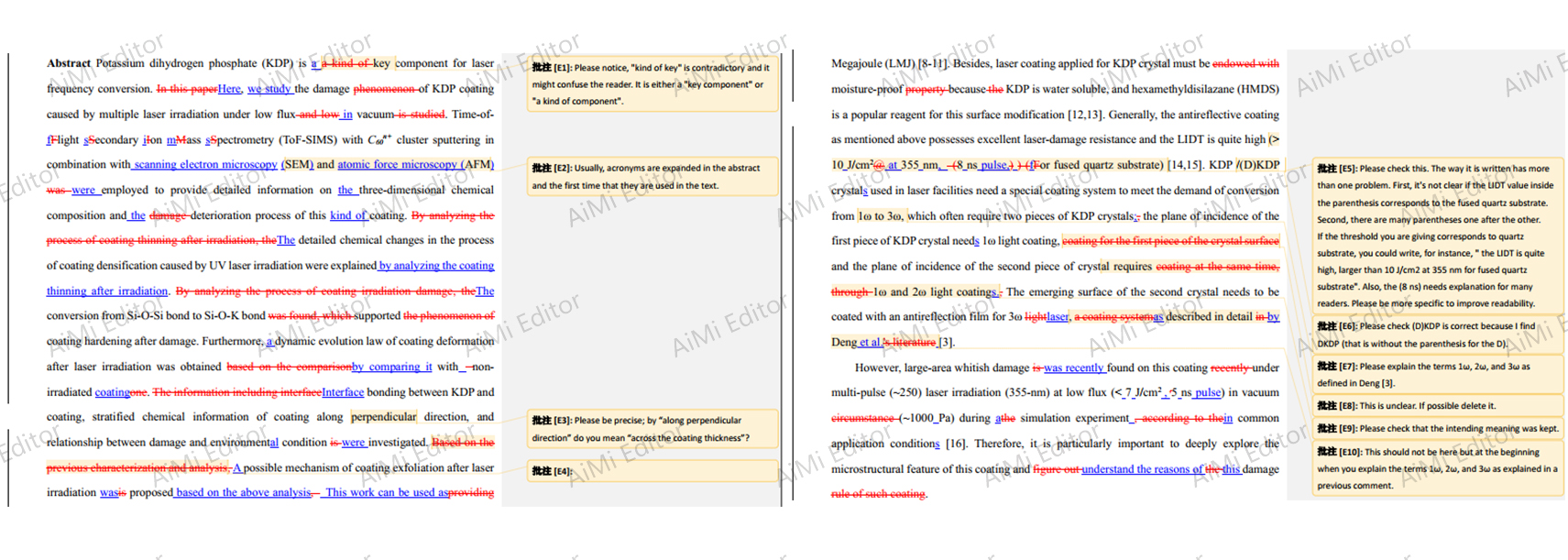Click inserted sentence "This work can be used as"
Image resolution: width=1568 pixels, height=560 pixels.
pyautogui.click(x=385, y=492)
